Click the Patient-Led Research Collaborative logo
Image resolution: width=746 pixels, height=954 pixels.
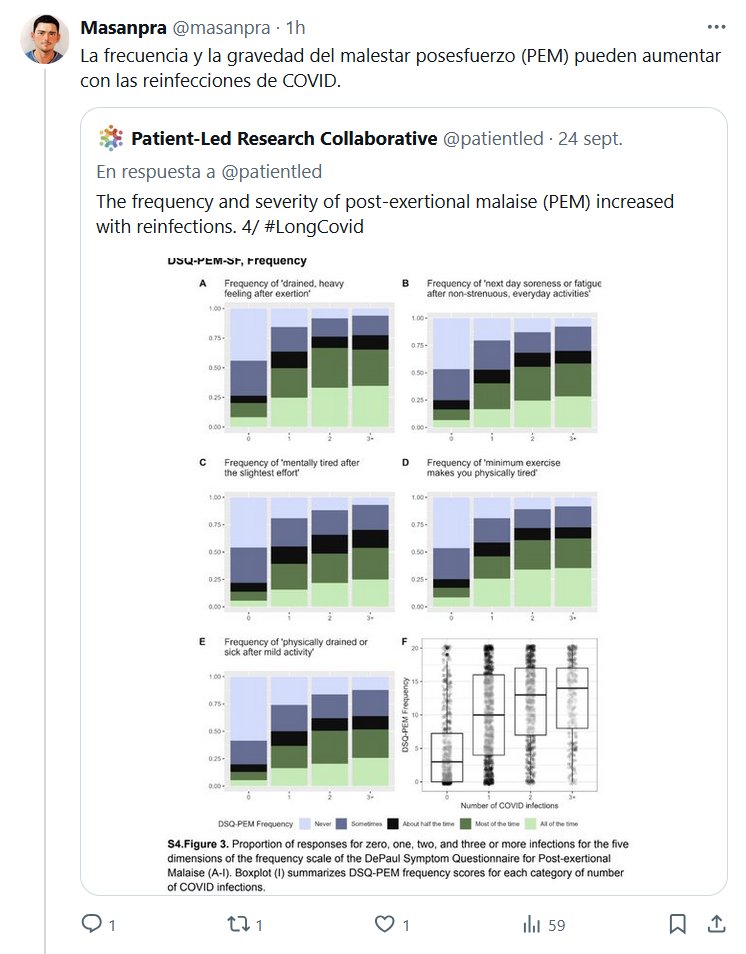tap(110, 138)
